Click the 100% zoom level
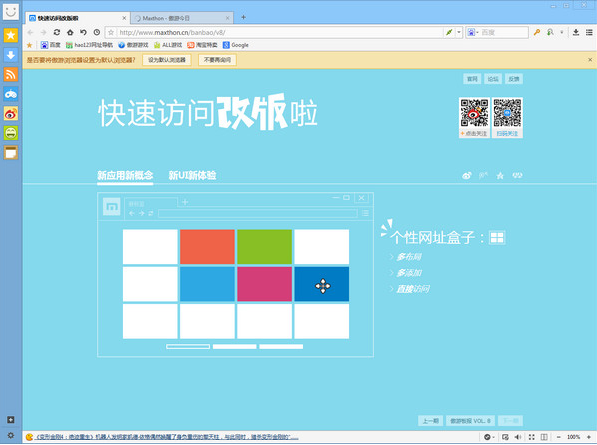 [x=573, y=437]
